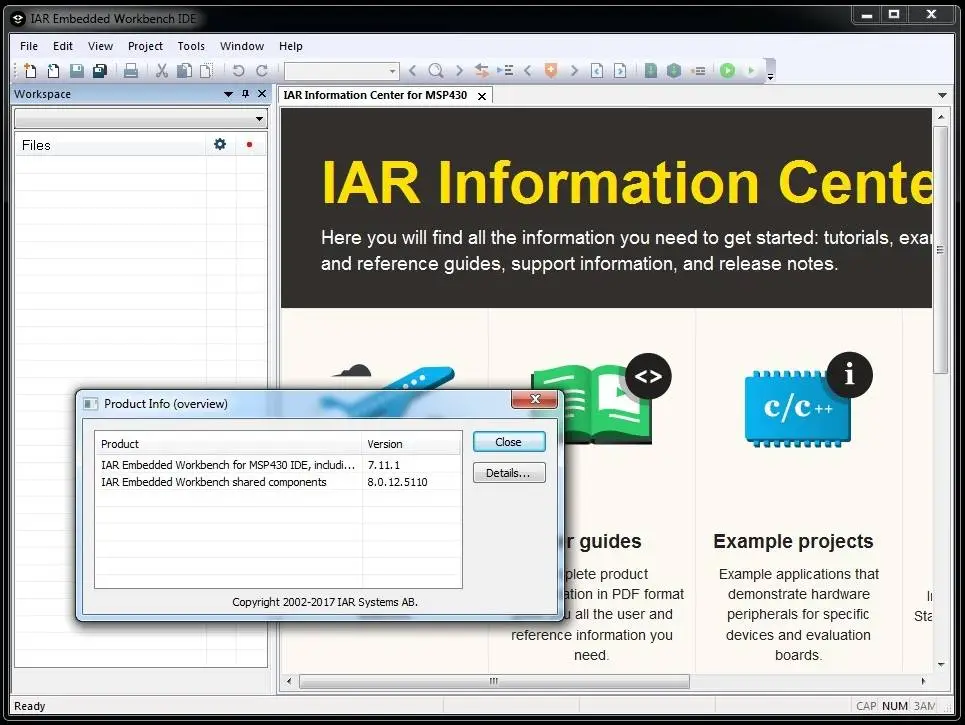Click the Save All toolbar icon

(100, 71)
